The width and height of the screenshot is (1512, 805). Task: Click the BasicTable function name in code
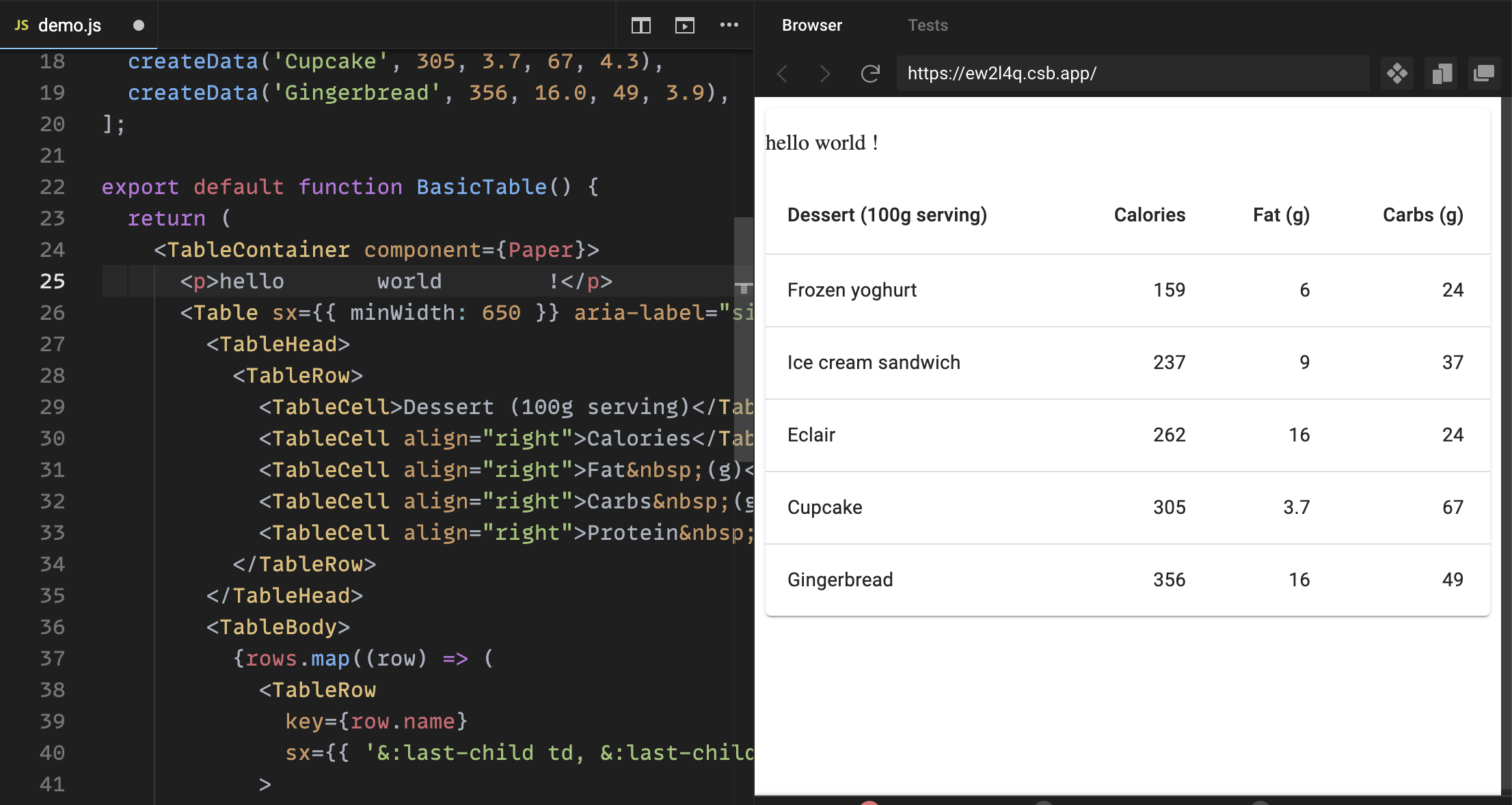(x=481, y=187)
